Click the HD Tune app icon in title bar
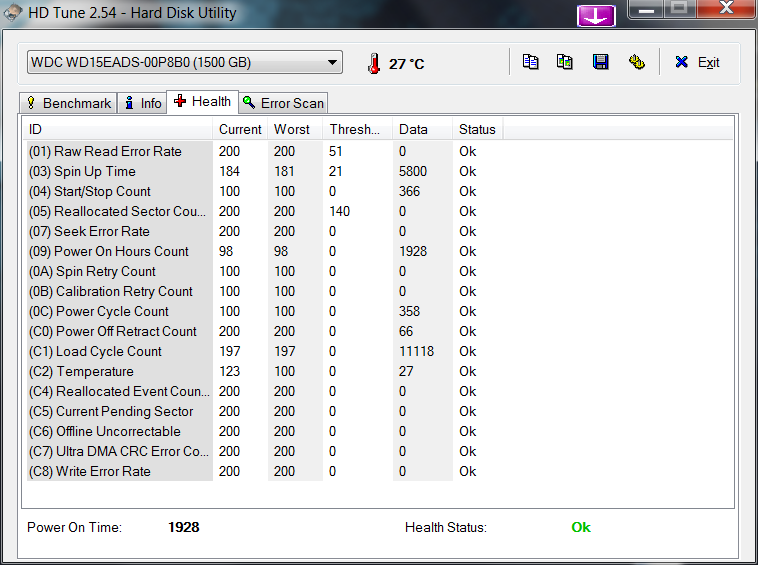This screenshot has width=758, height=565. click(x=13, y=13)
